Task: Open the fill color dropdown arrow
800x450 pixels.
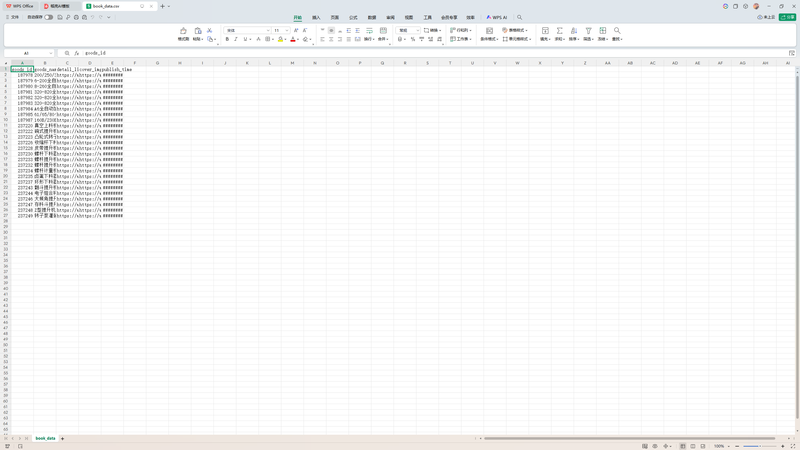Action: pyautogui.click(x=285, y=40)
